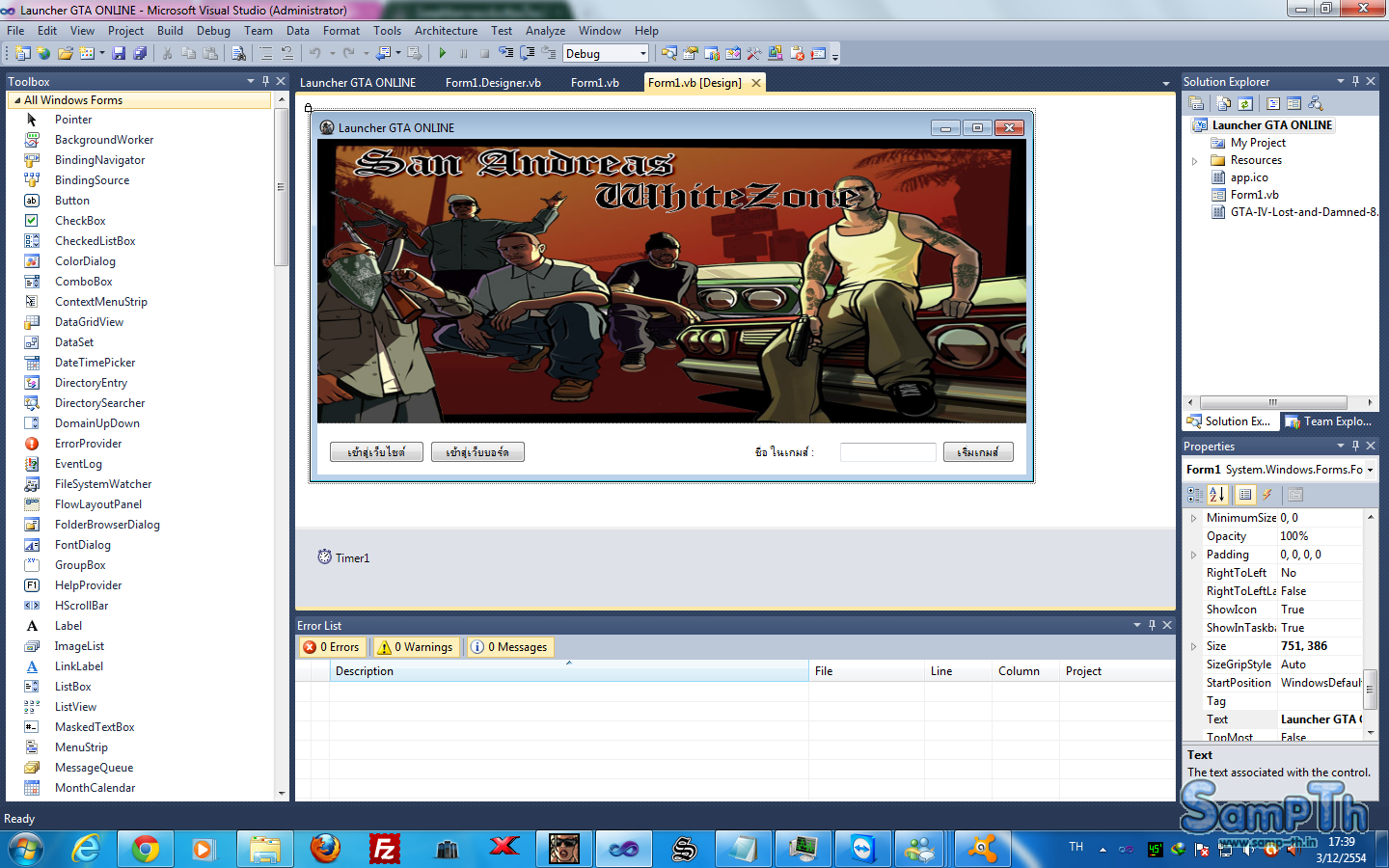The image size is (1389, 868).
Task: Refresh the Solution Explorer
Action: pyautogui.click(x=1244, y=103)
